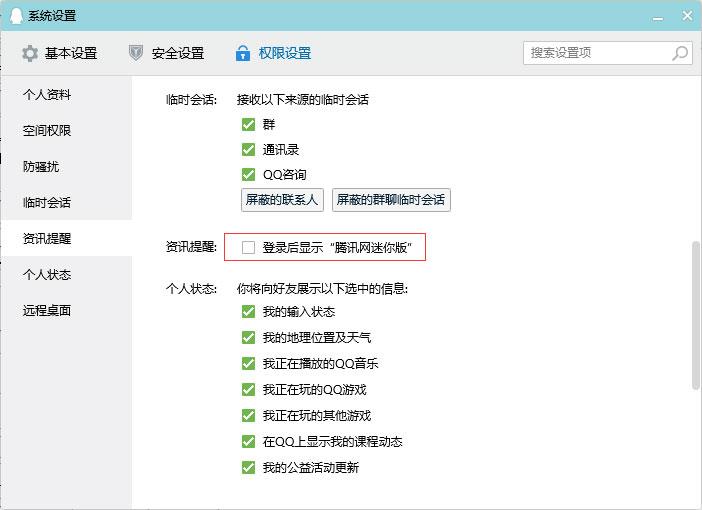Go to 远程桌面 in the sidebar
The width and height of the screenshot is (702, 510).
click(66, 310)
